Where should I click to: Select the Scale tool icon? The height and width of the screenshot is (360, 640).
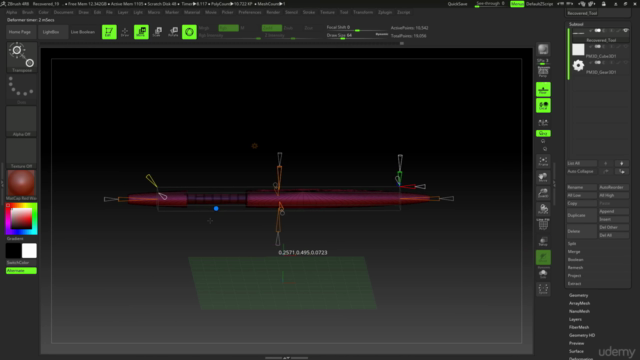(x=157, y=32)
